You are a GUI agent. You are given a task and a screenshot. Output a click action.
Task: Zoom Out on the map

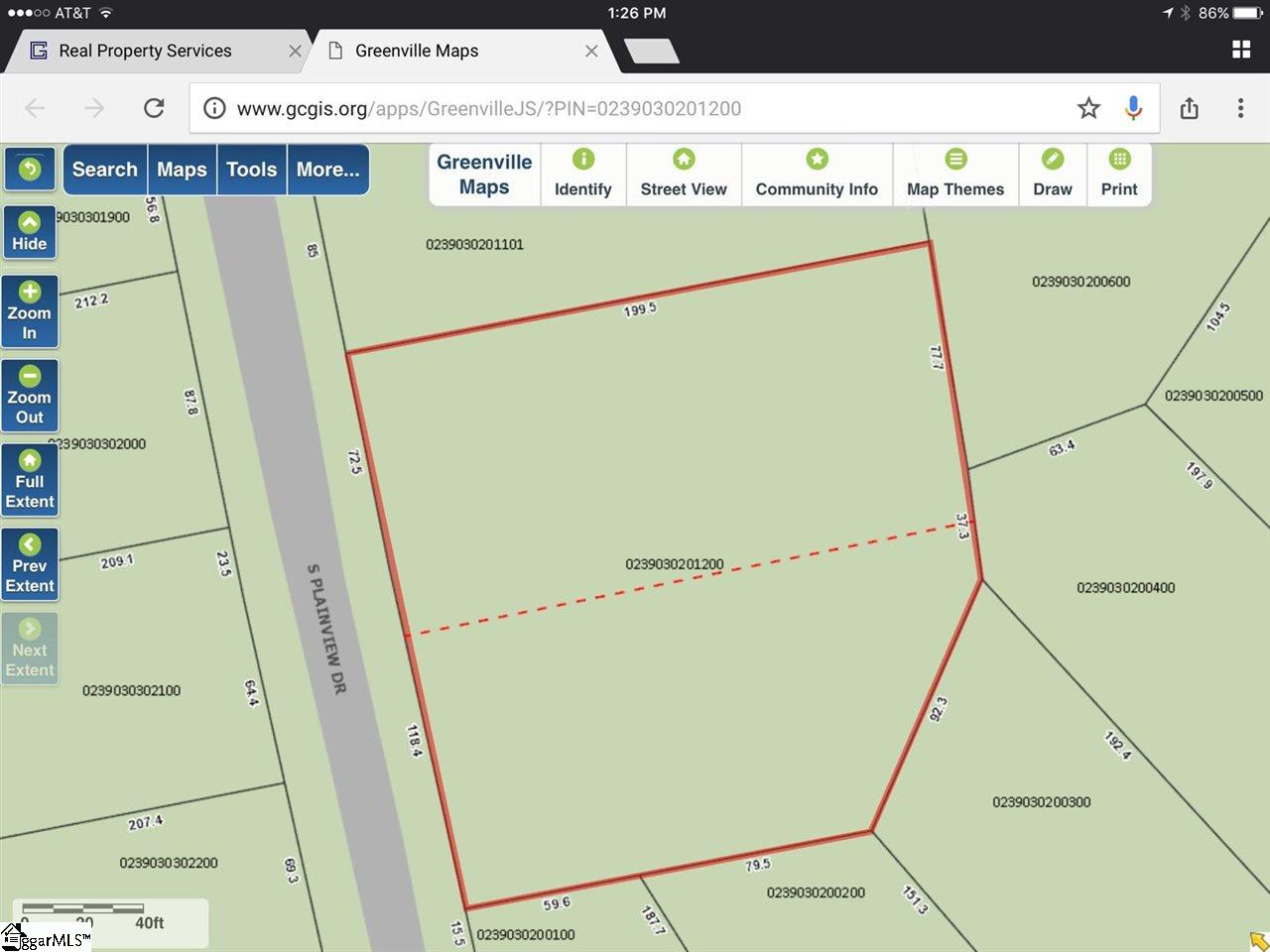coord(30,396)
